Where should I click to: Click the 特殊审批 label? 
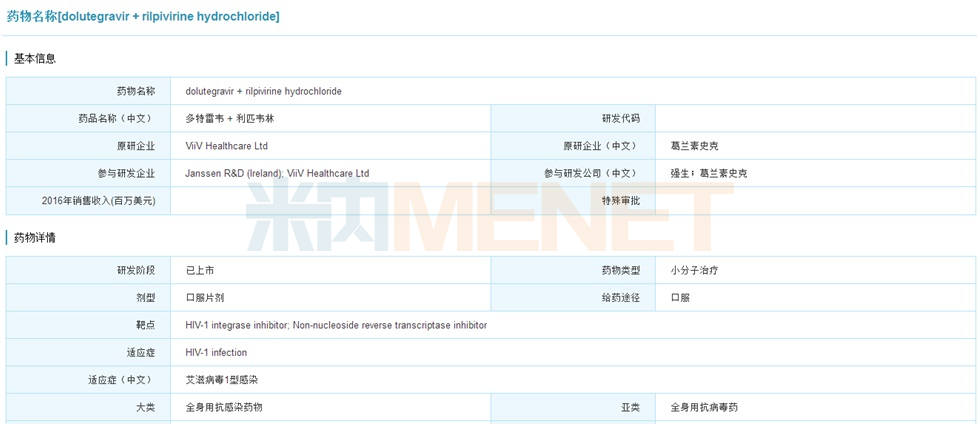click(621, 201)
